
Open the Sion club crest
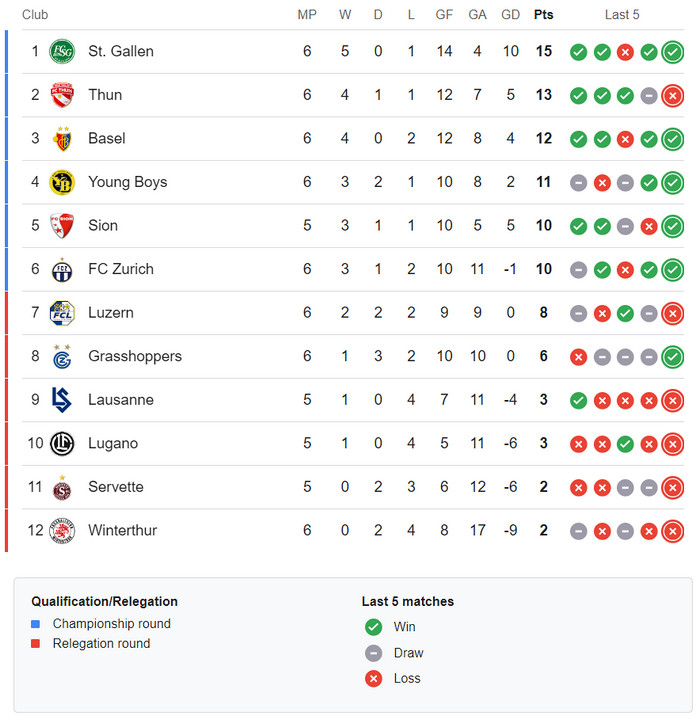62,225
